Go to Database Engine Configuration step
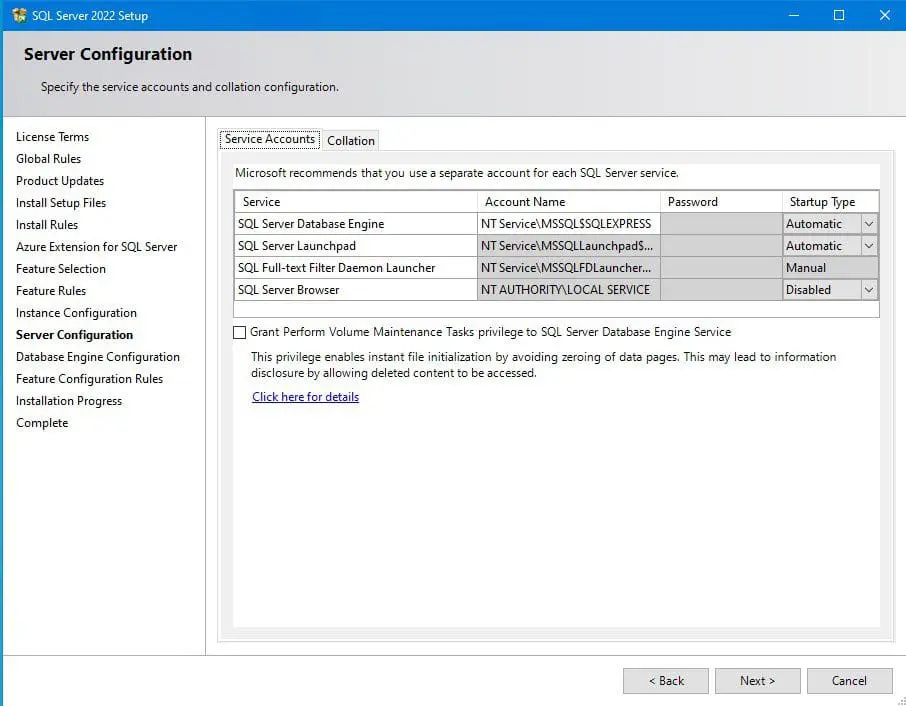The width and height of the screenshot is (906, 706). [97, 356]
